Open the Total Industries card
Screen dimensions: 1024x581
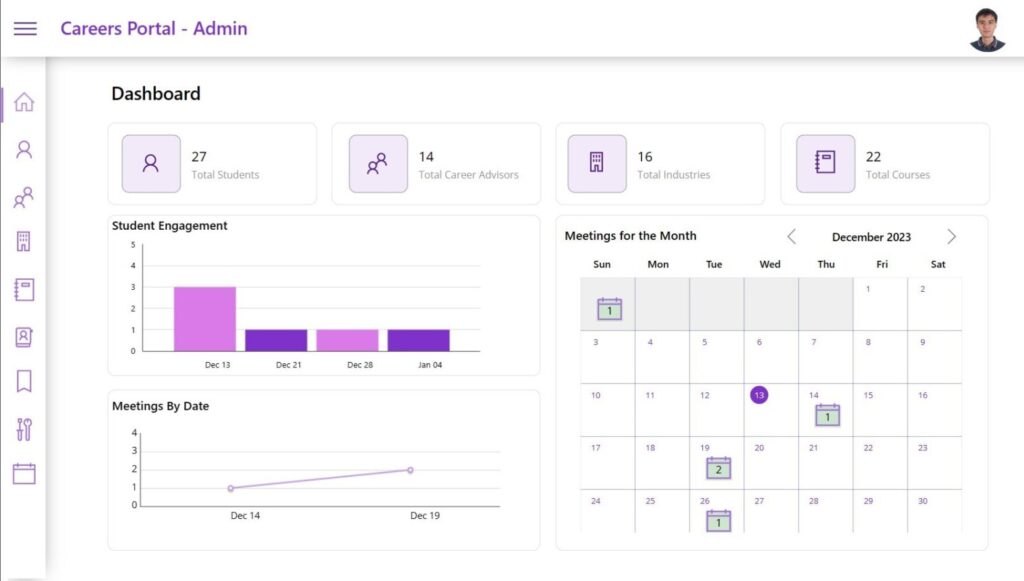point(660,164)
